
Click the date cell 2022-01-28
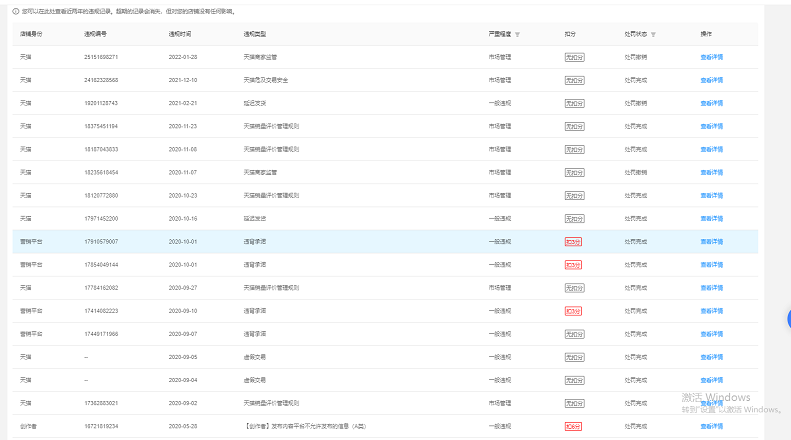tap(183, 57)
